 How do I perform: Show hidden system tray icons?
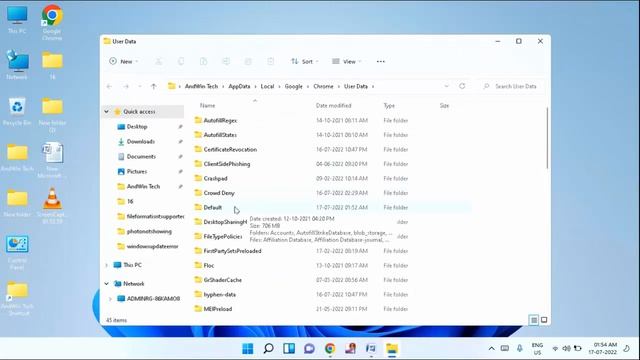(492, 348)
